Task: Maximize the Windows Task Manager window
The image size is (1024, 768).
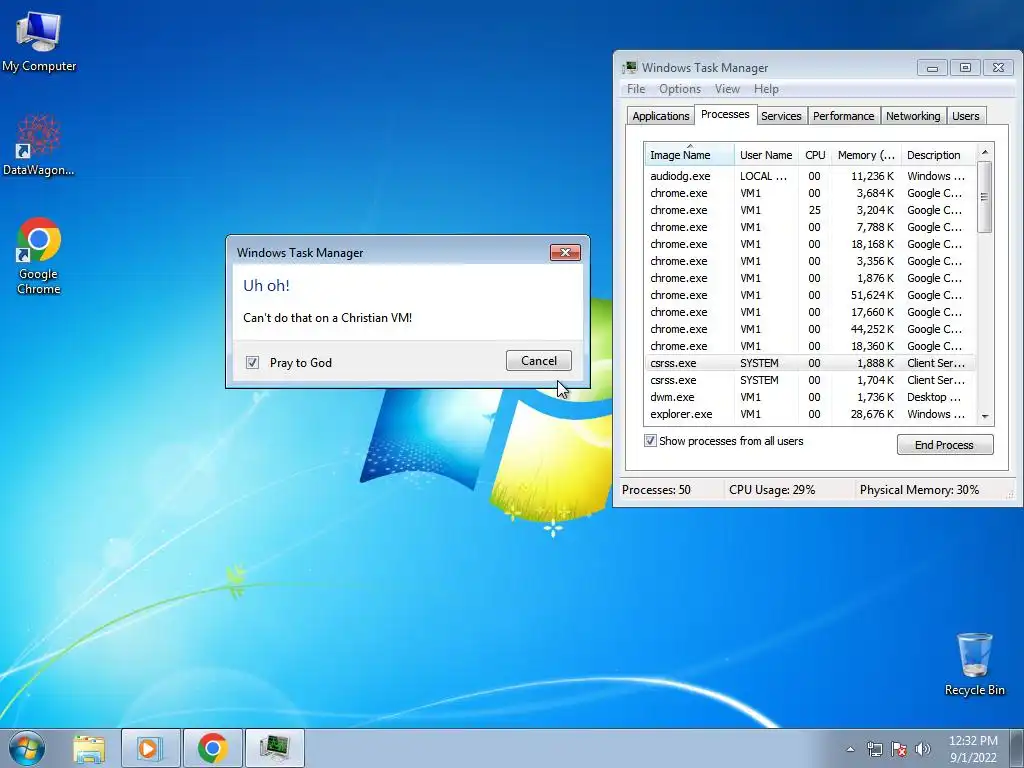Action: click(965, 68)
